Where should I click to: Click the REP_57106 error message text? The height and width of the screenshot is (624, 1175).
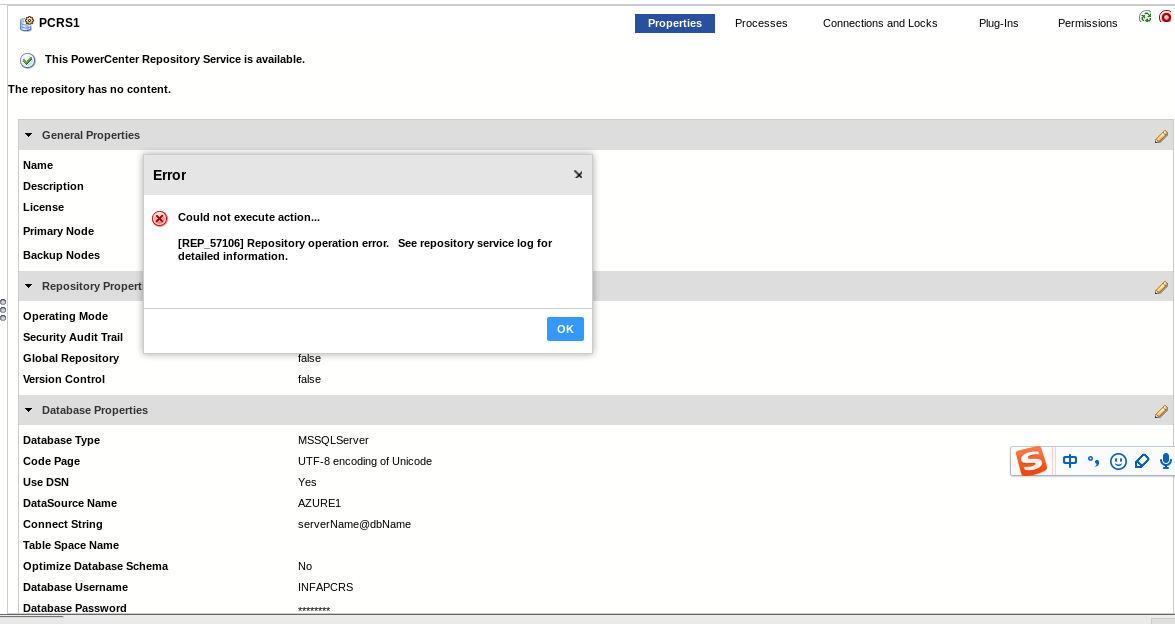(x=365, y=249)
